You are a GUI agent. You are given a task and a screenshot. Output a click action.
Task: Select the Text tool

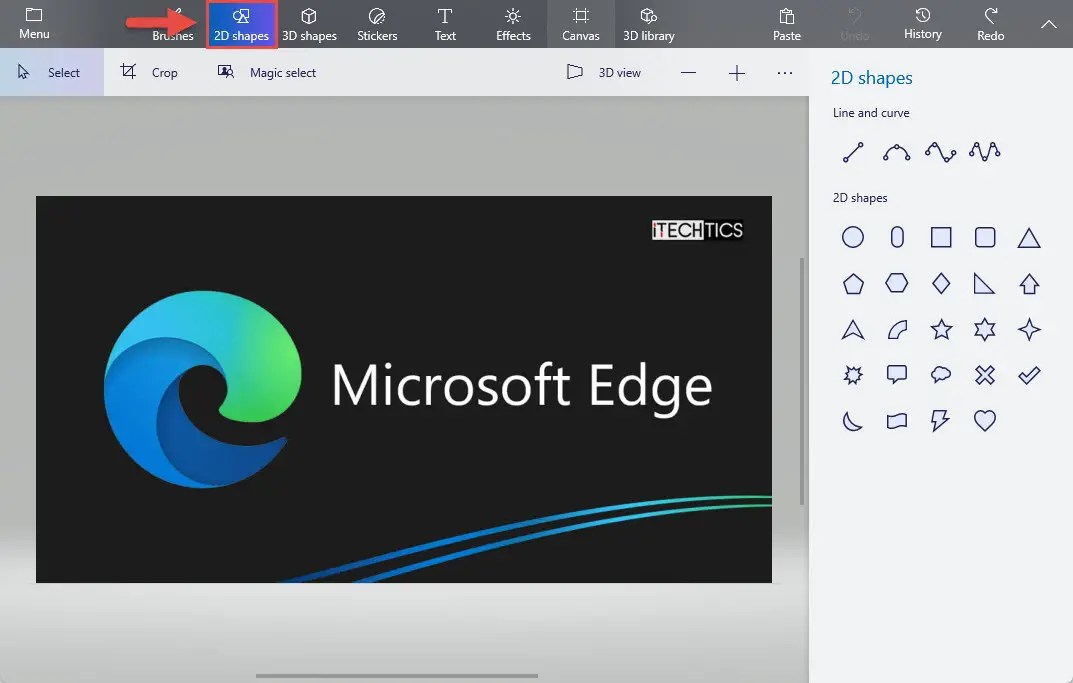click(x=444, y=24)
